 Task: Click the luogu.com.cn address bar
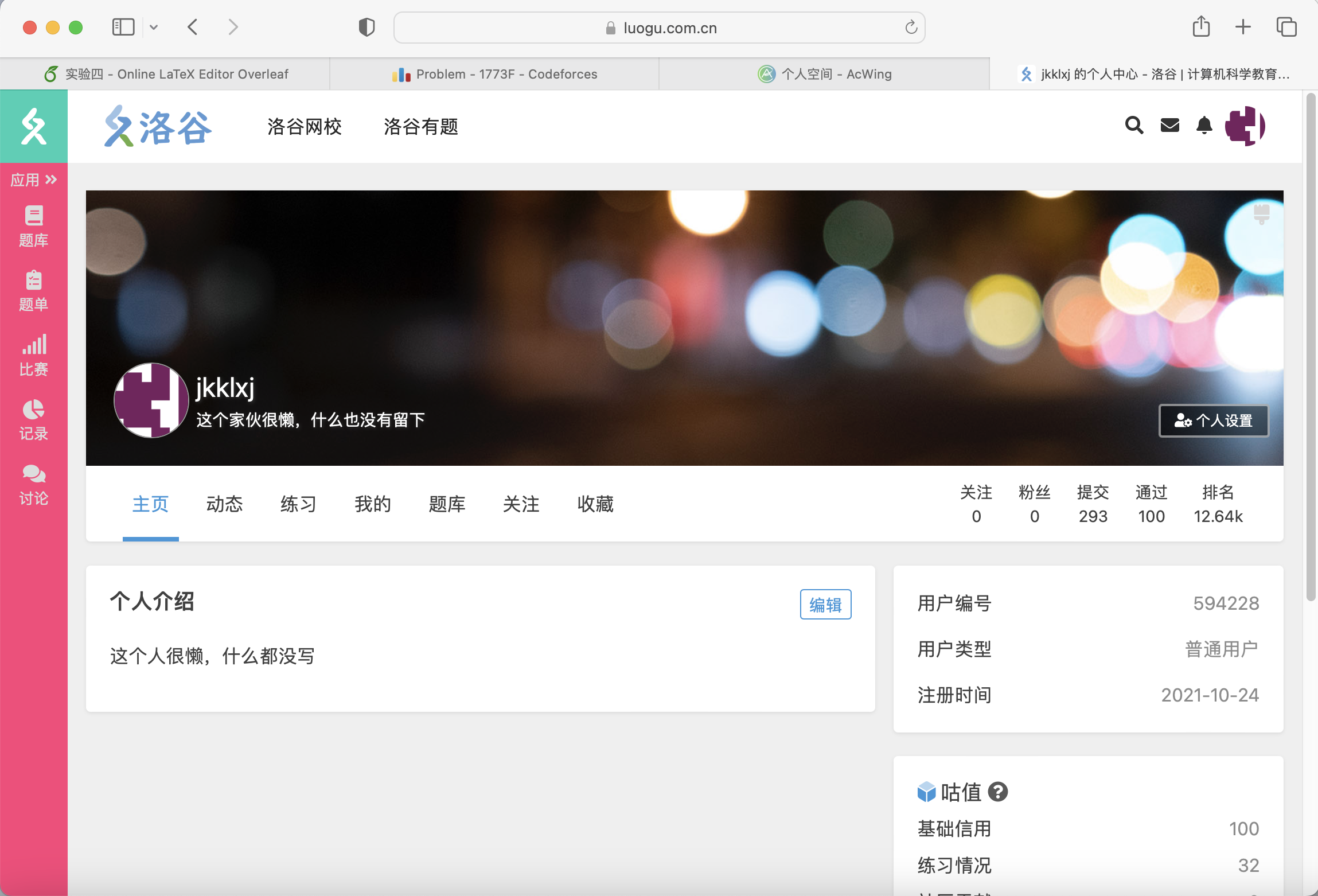tap(659, 28)
